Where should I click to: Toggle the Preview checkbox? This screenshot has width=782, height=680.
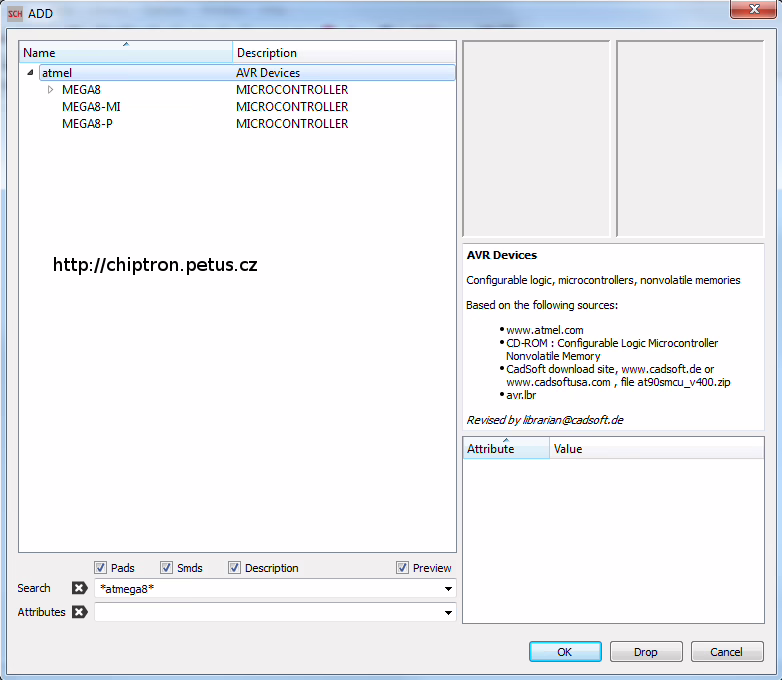[x=403, y=568]
